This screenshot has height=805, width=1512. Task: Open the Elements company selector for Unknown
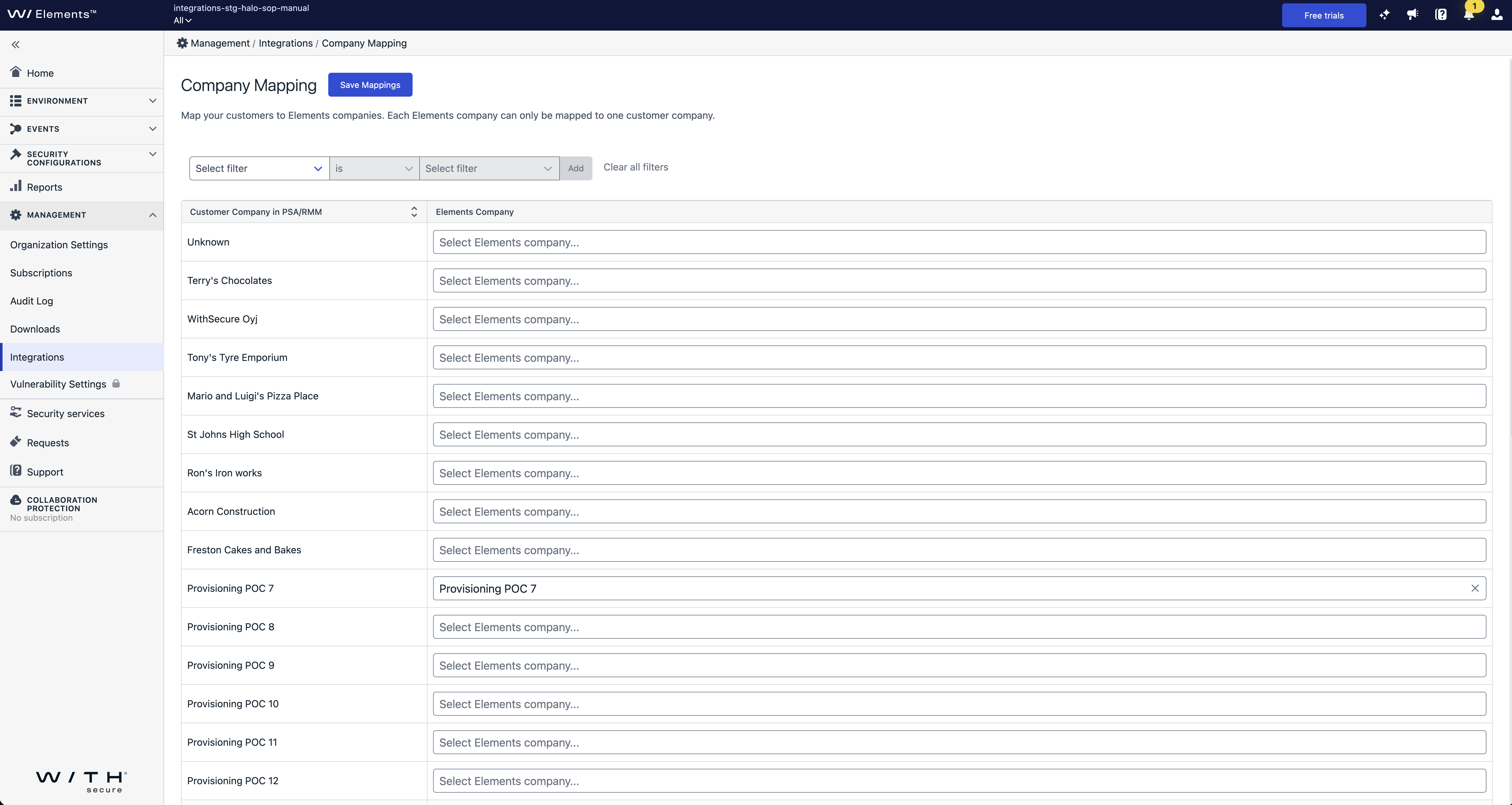coord(959,242)
